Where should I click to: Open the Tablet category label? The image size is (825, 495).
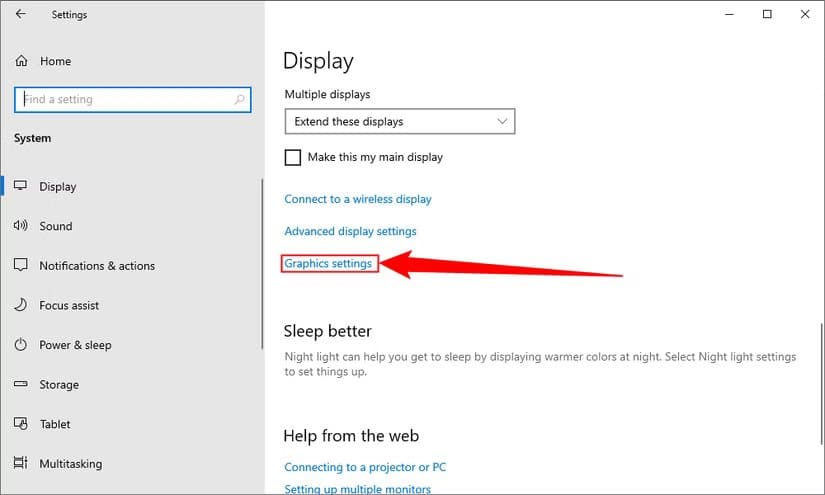point(55,424)
